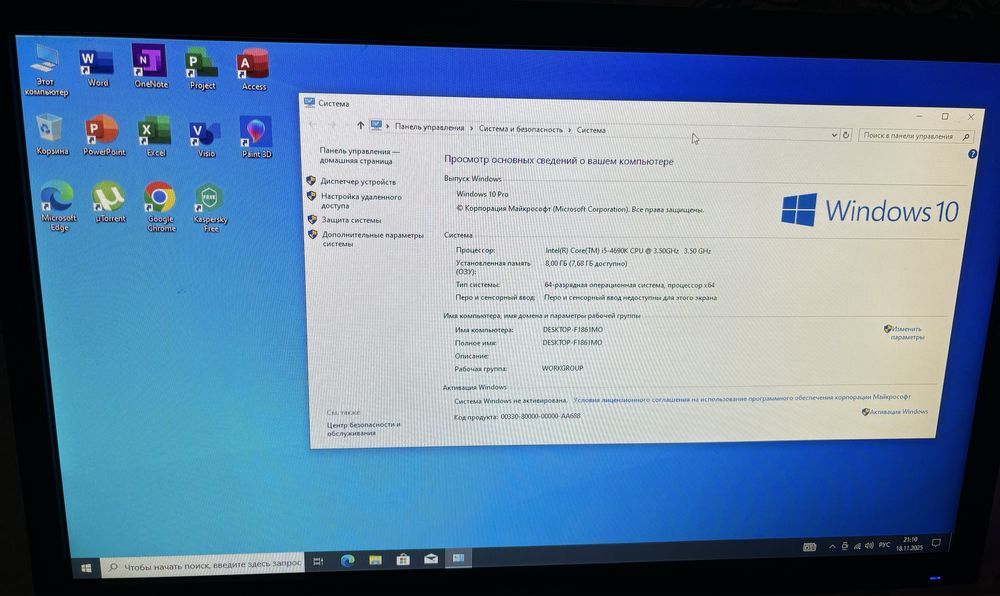Open the µTorrent desktop shortcut
The width and height of the screenshot is (1000, 596).
click(110, 203)
